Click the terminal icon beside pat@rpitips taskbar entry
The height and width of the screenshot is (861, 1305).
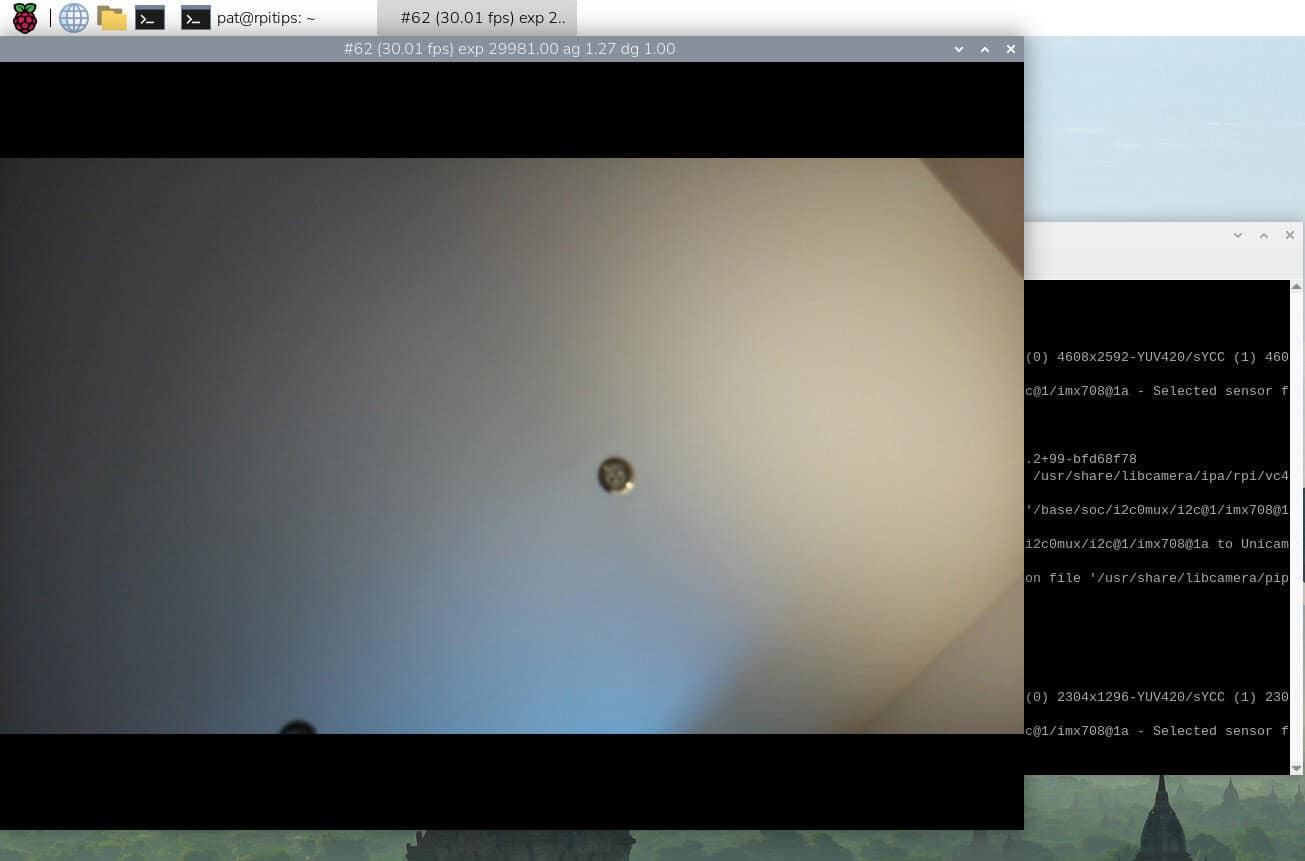[195, 17]
